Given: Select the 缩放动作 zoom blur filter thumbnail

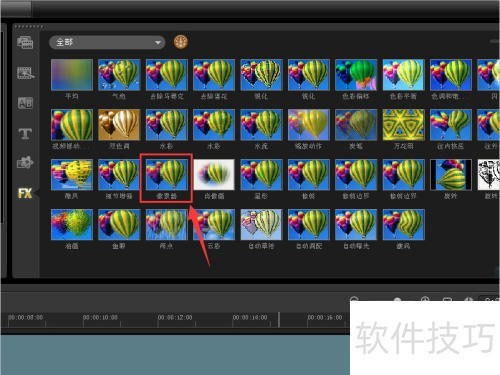Looking at the screenshot, I should click(309, 125).
